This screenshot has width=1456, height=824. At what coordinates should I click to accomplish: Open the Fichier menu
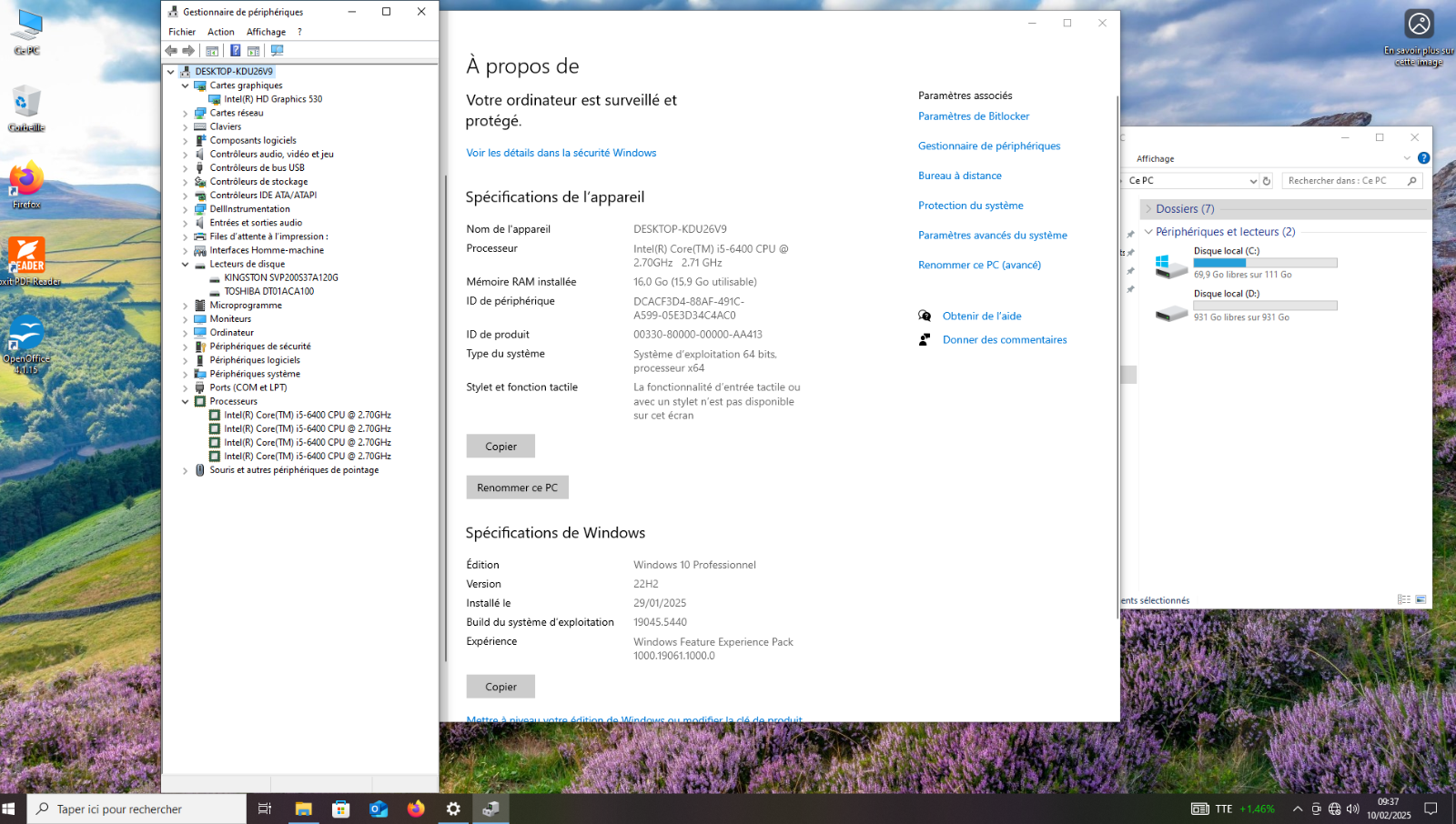point(182,32)
